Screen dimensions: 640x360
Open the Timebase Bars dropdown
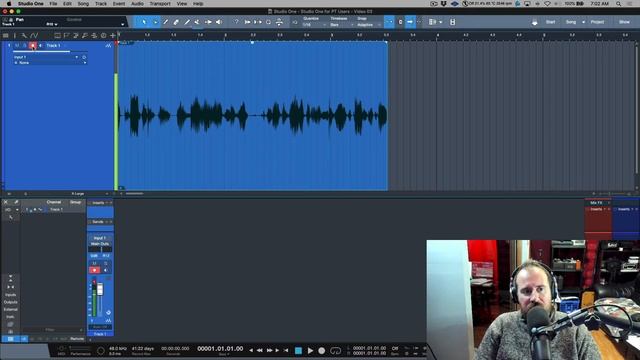[x=342, y=25]
